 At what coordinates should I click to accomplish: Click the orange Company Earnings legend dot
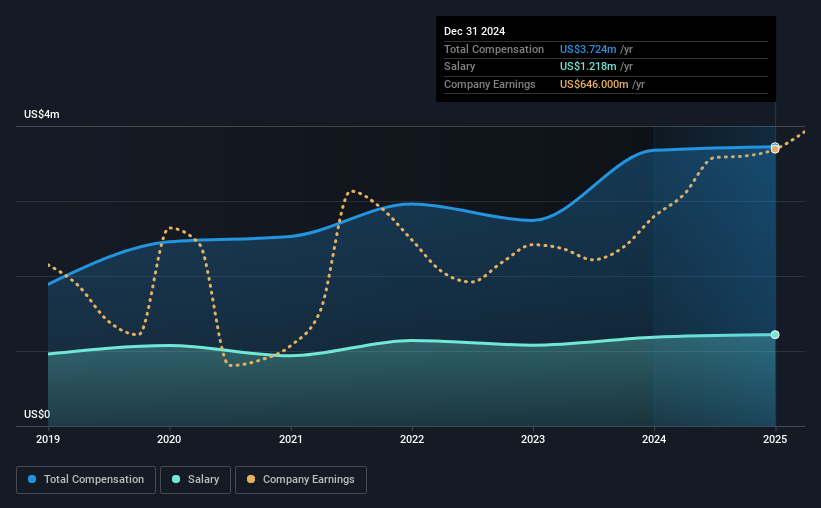pos(251,479)
